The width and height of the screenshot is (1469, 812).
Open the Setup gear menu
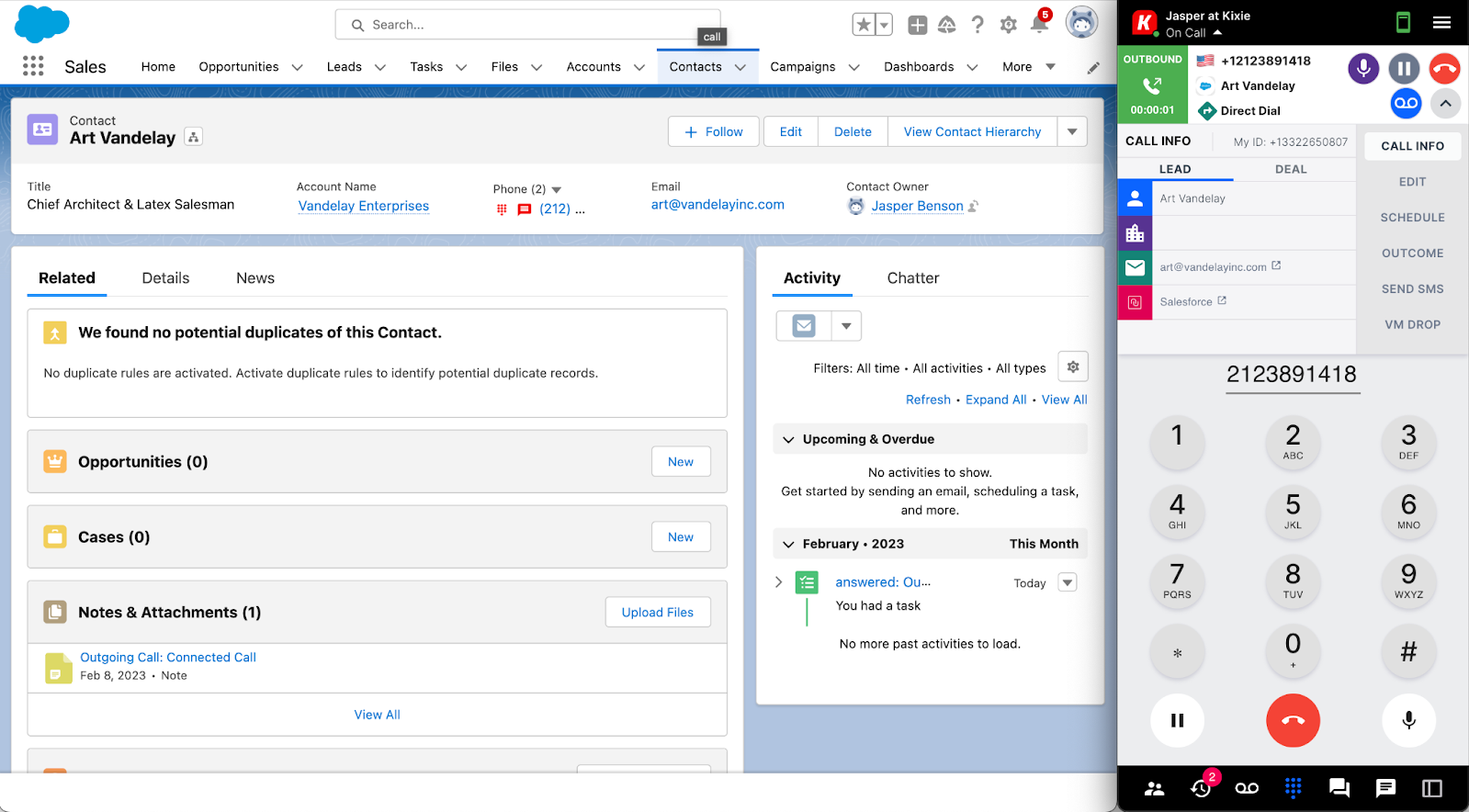point(1009,25)
